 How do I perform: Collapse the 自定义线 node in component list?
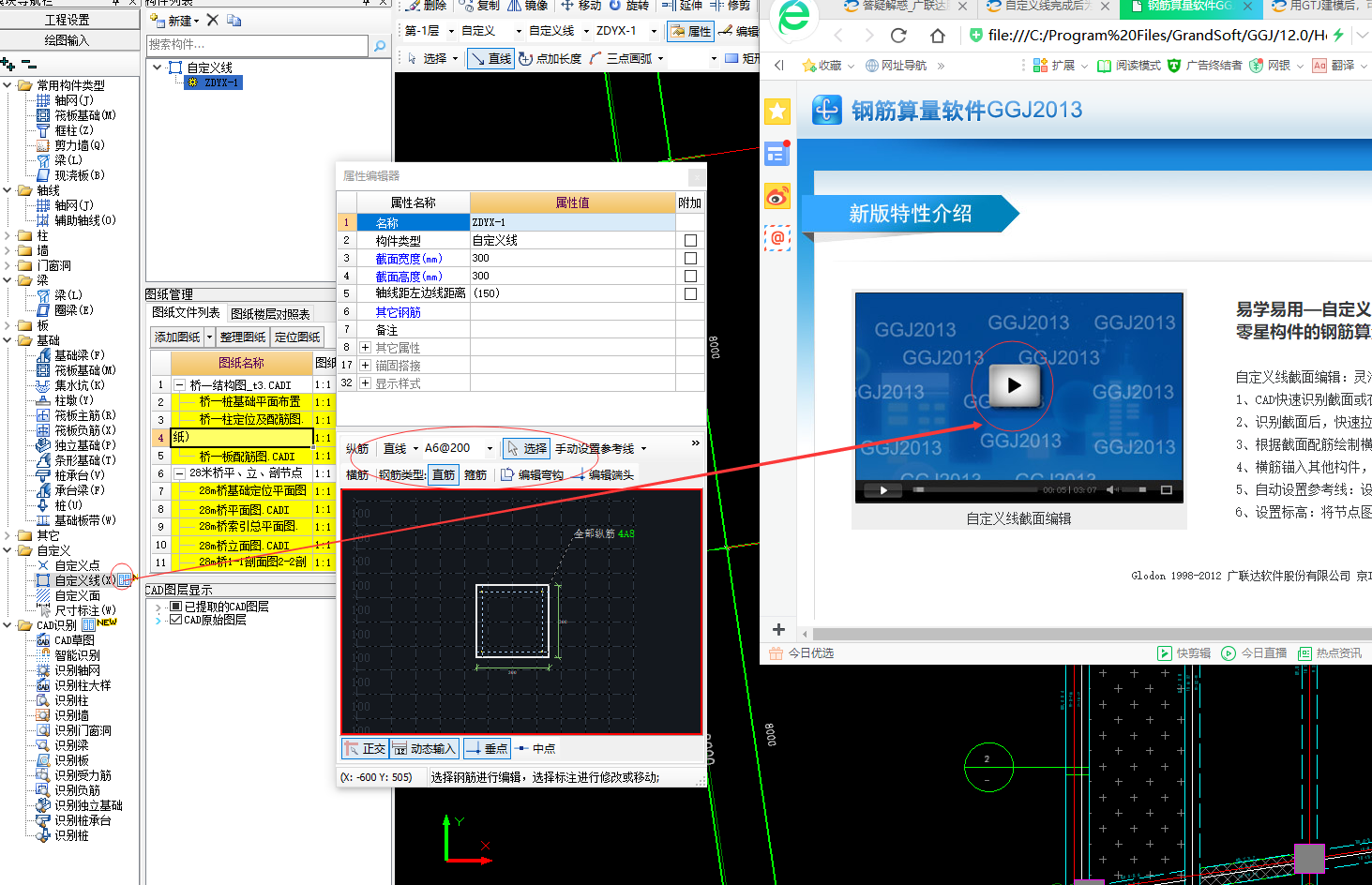pyautogui.click(x=157, y=67)
